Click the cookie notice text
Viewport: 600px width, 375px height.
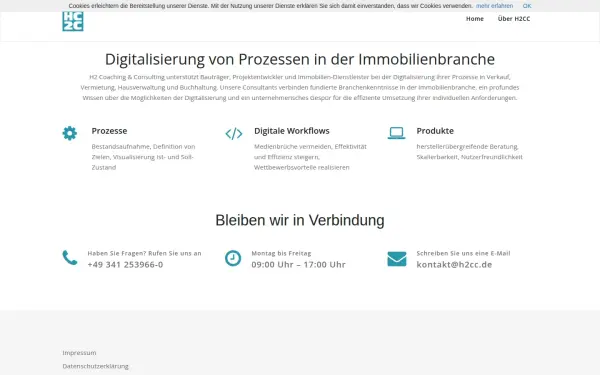[271, 6]
